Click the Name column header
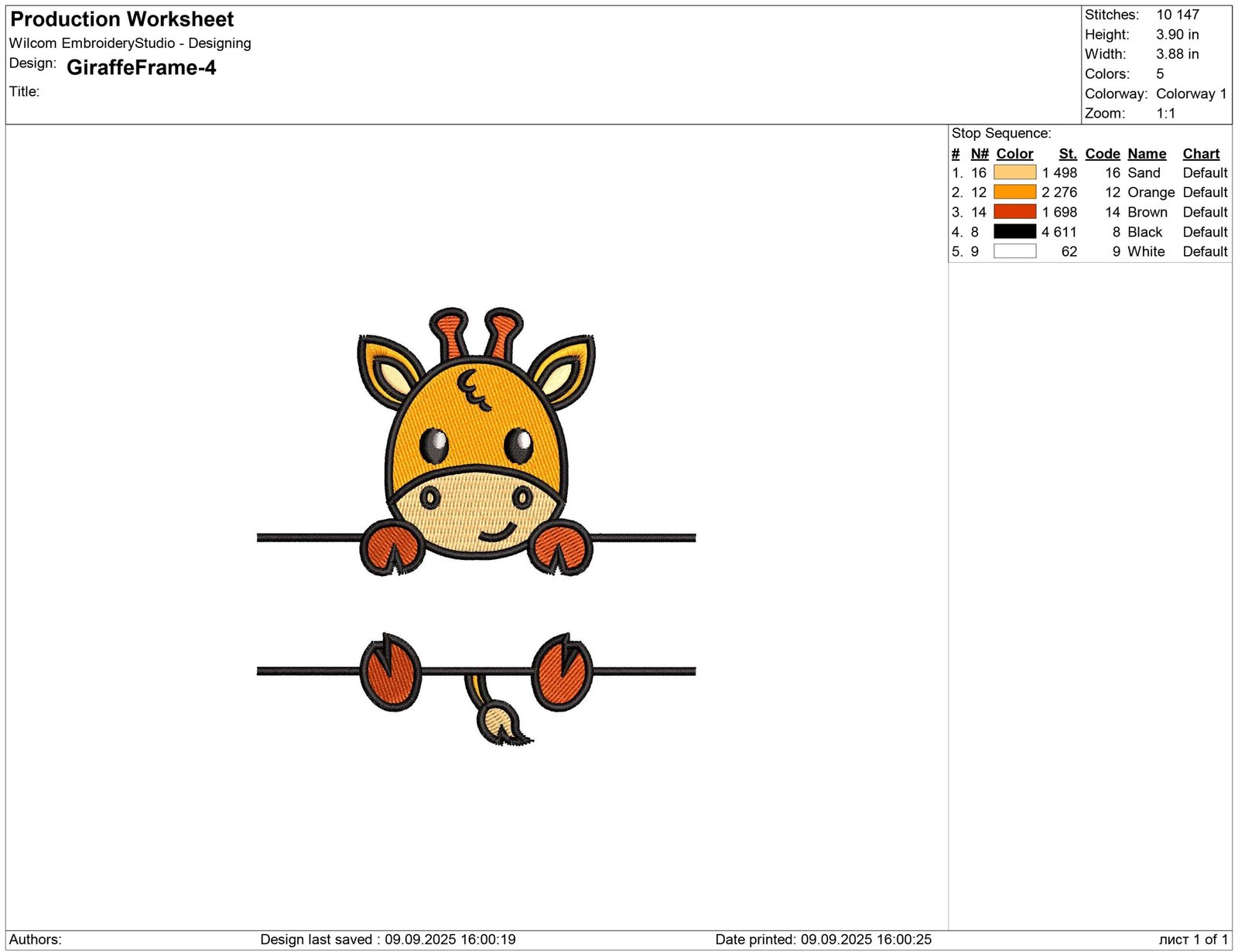 (1147, 154)
